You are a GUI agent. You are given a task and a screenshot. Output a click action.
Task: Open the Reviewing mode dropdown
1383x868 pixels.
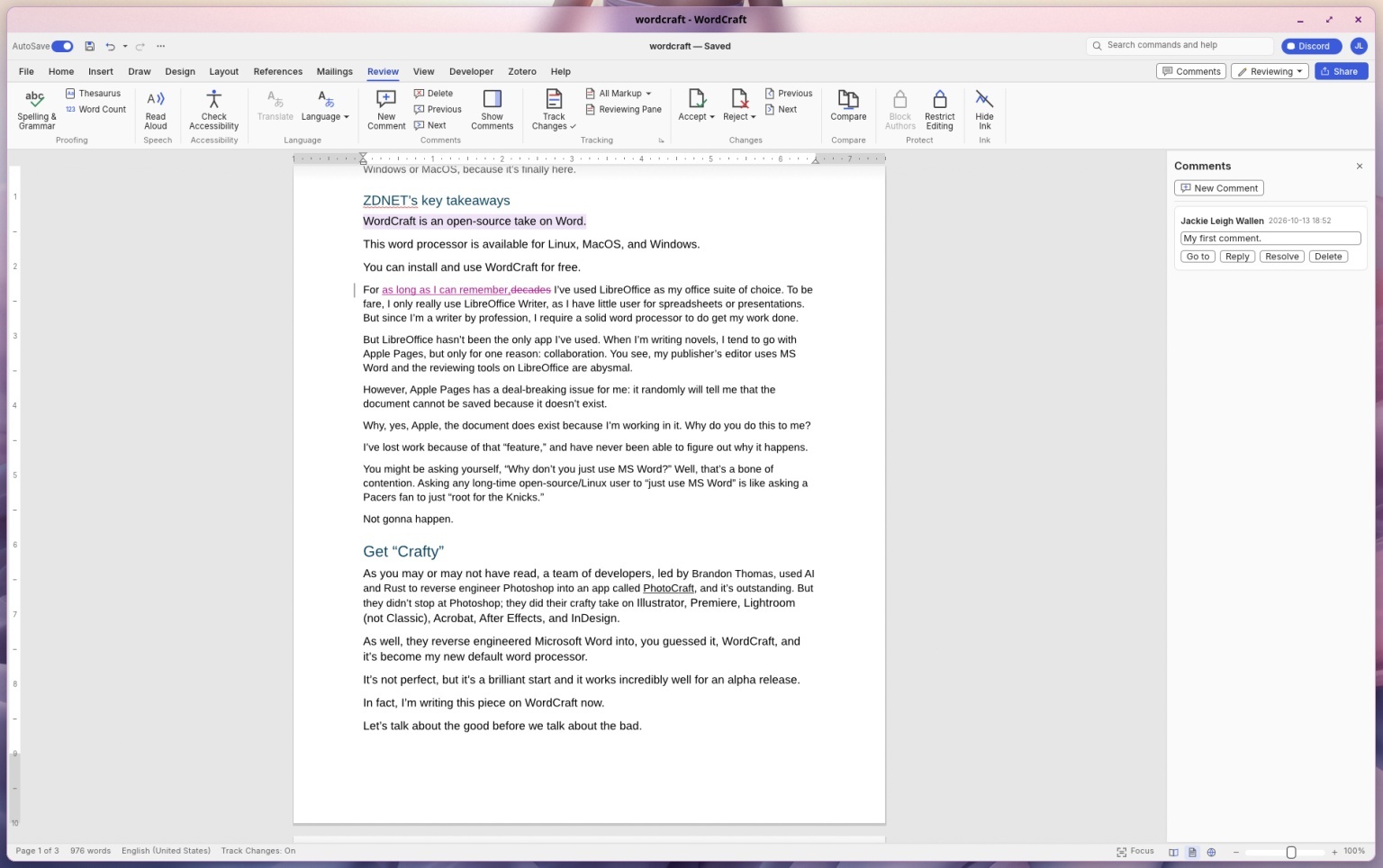click(x=1270, y=71)
